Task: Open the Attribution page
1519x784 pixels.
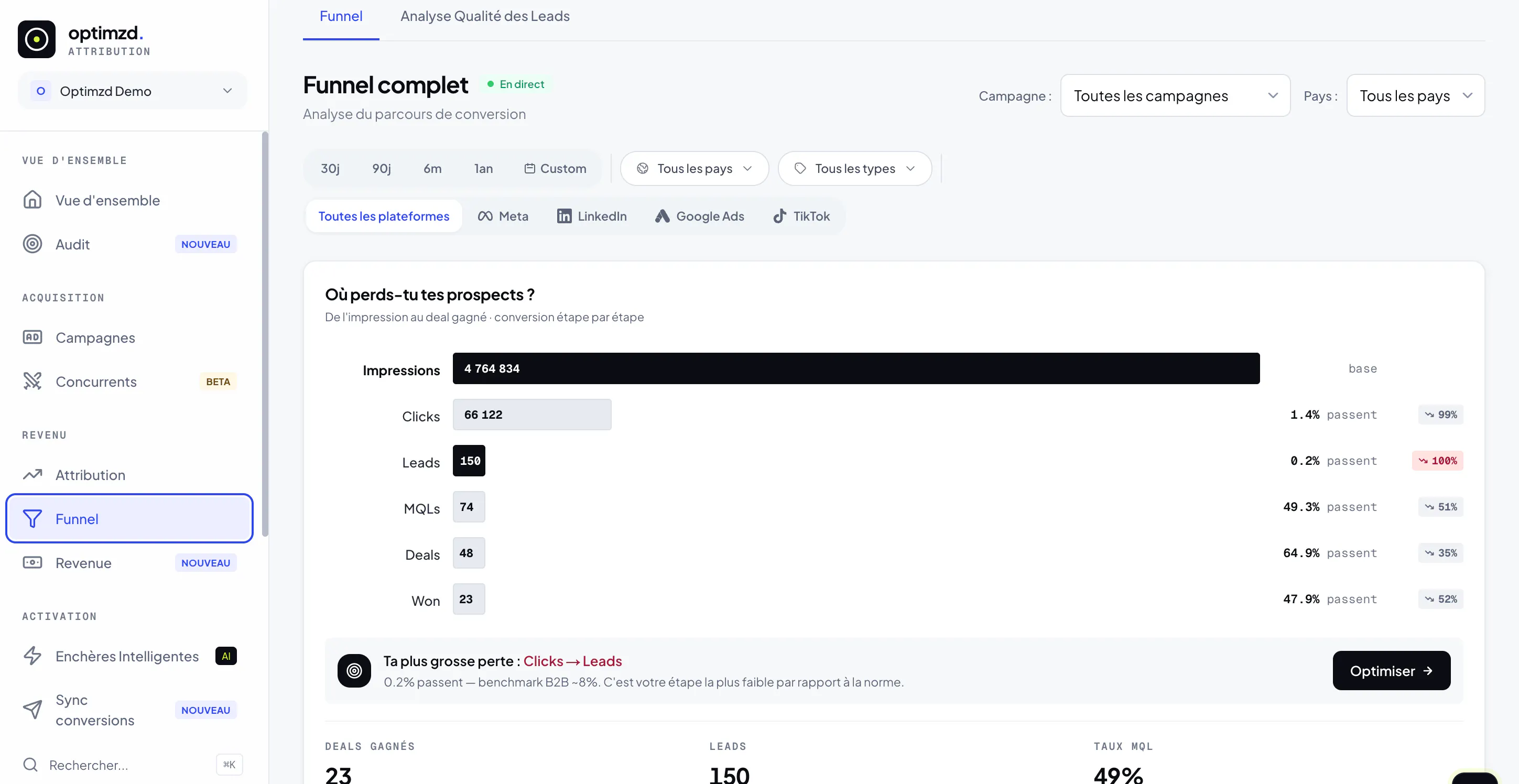Action: point(130,474)
